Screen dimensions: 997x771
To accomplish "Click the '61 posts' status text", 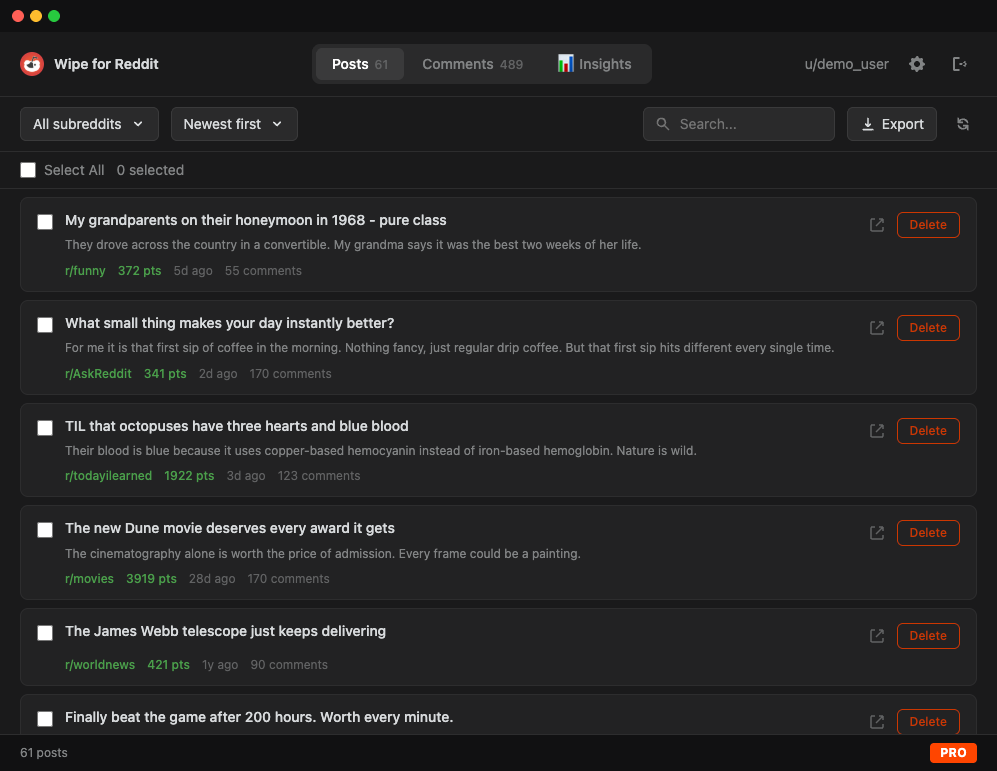I will (44, 753).
